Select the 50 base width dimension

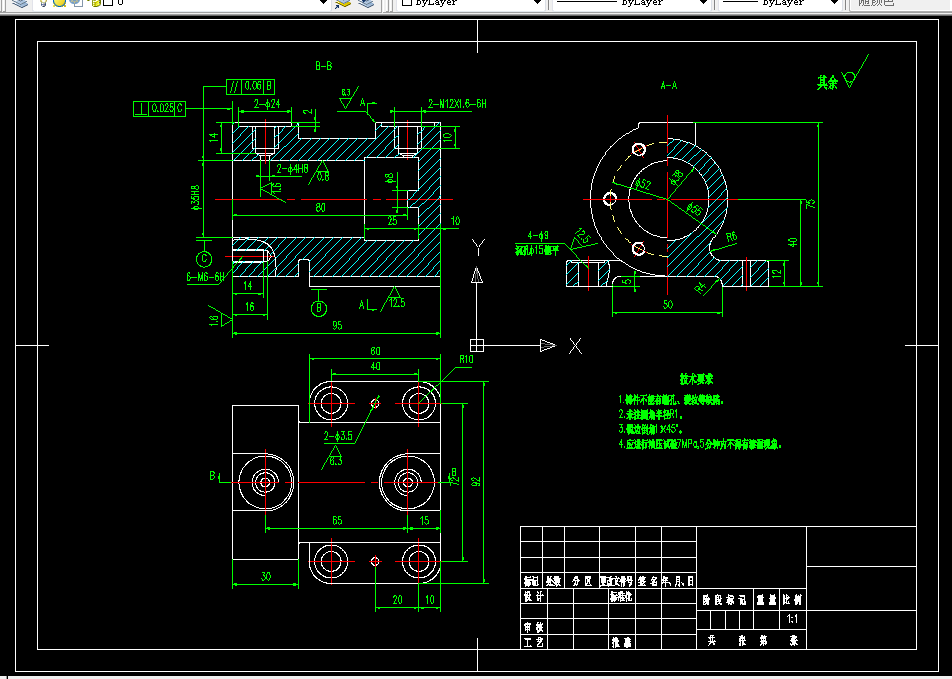(x=668, y=305)
